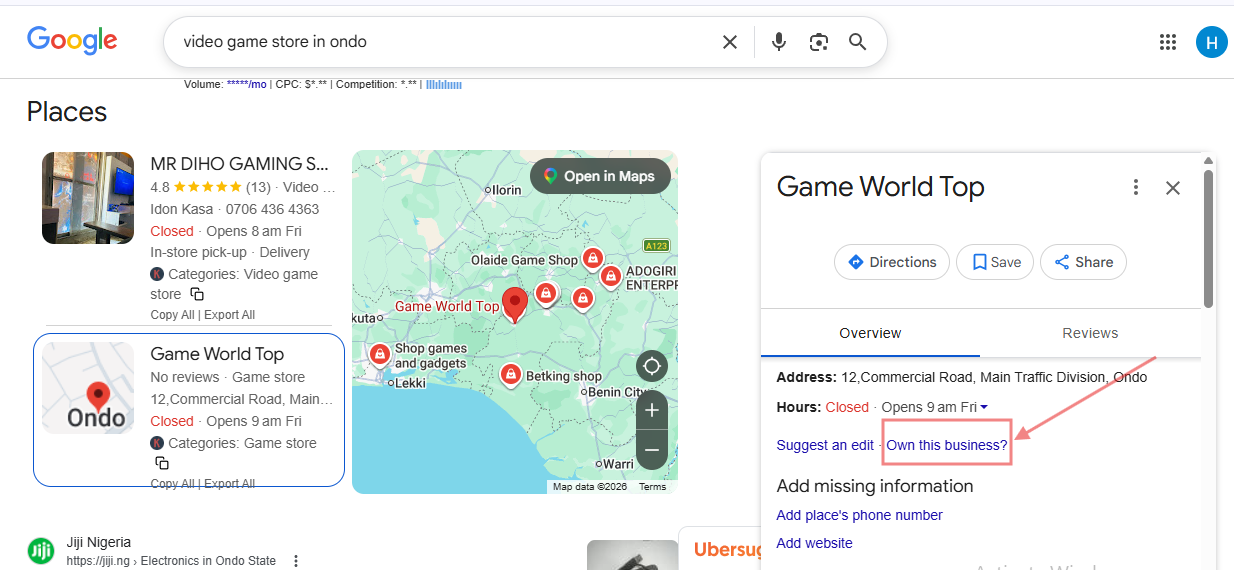
Task: Copy Game World Top categories icon
Action: pos(162,463)
